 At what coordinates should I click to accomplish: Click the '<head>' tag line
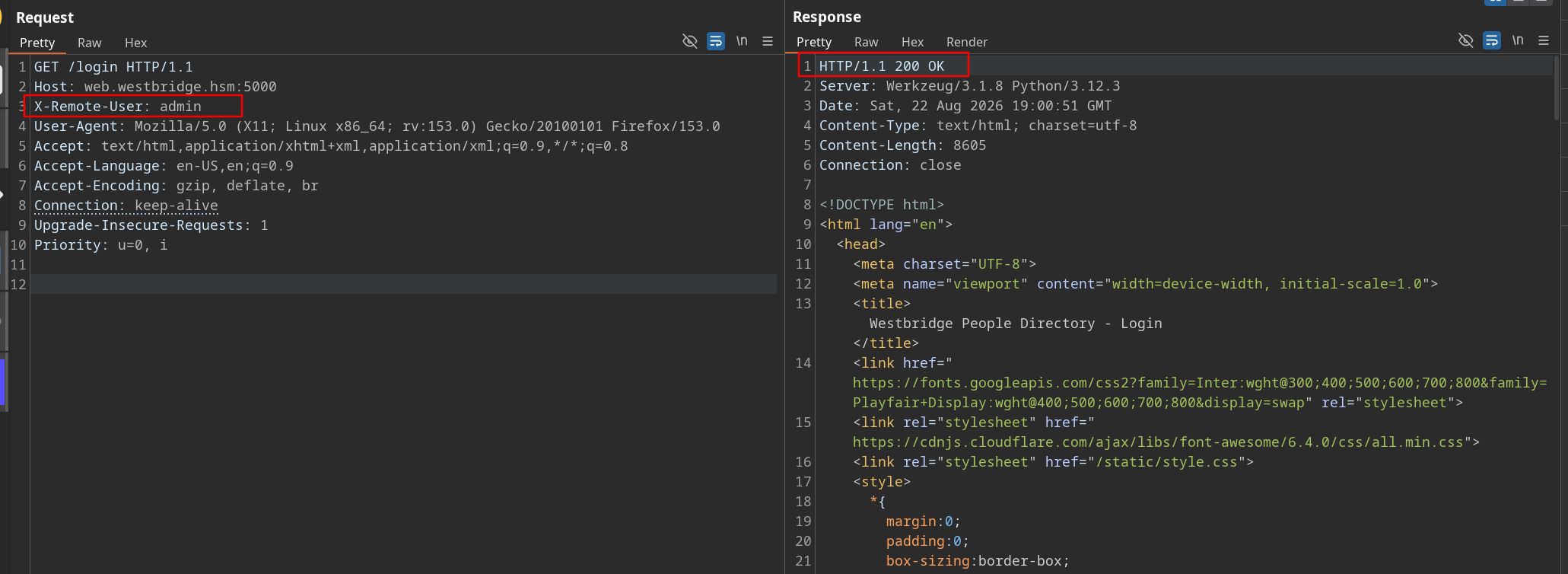861,244
